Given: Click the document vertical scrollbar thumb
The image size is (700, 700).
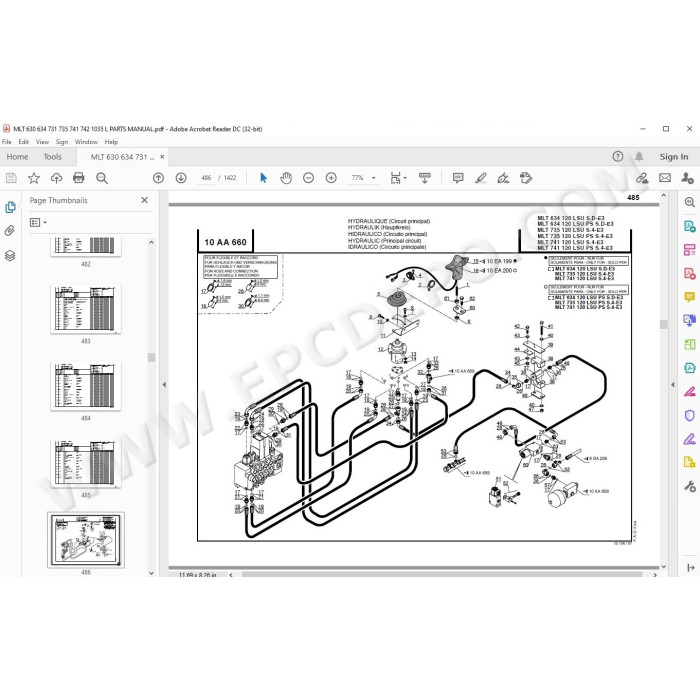Looking at the screenshot, I should pyautogui.click(x=663, y=325).
